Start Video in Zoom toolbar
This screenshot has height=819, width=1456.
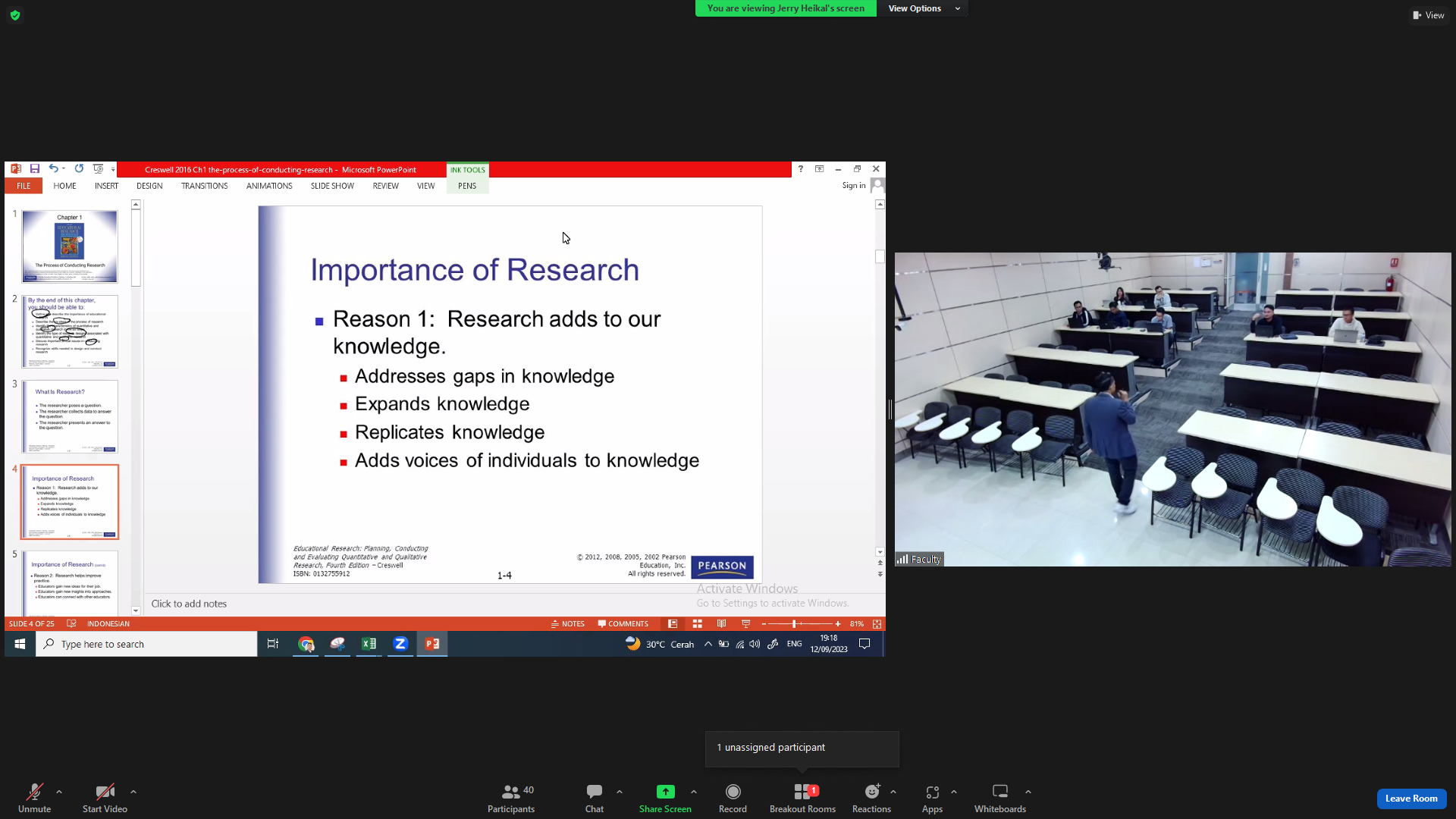tap(105, 799)
